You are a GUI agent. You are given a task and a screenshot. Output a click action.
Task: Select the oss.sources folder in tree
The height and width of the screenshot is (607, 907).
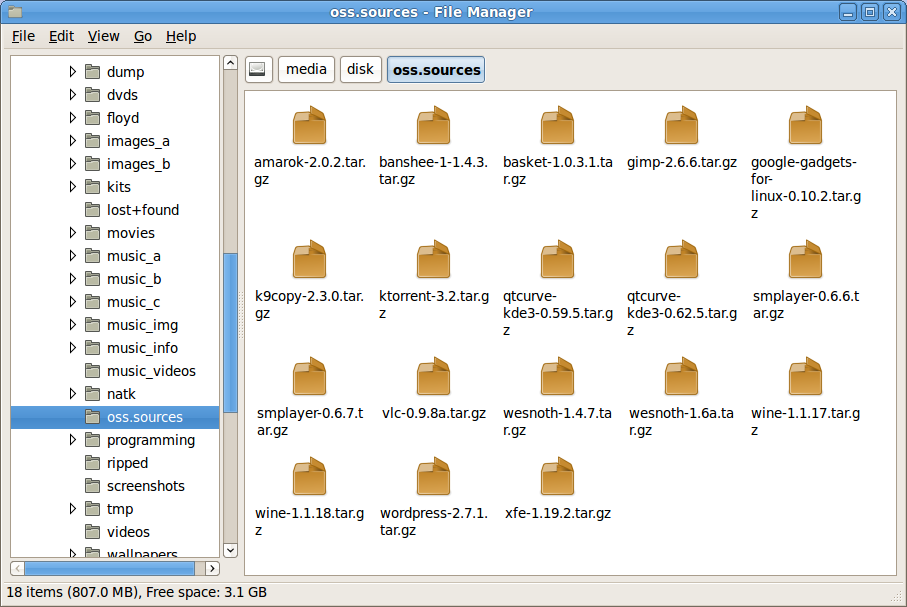pos(115,417)
